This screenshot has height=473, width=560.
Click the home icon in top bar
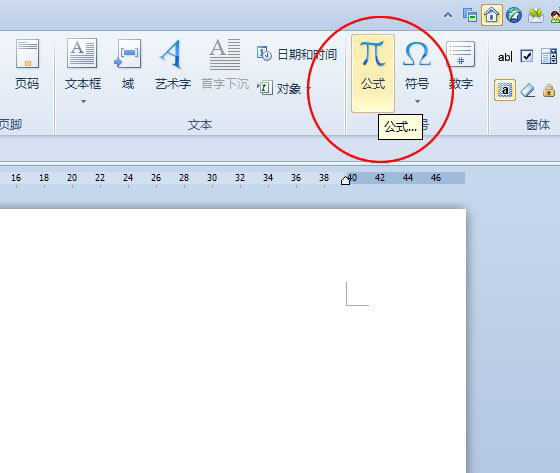click(492, 15)
